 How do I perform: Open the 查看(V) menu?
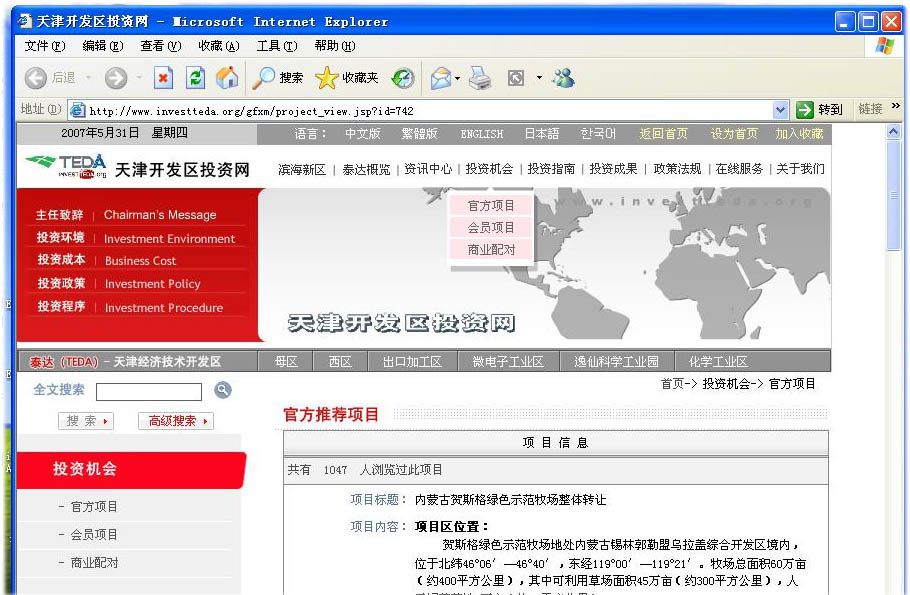click(161, 46)
